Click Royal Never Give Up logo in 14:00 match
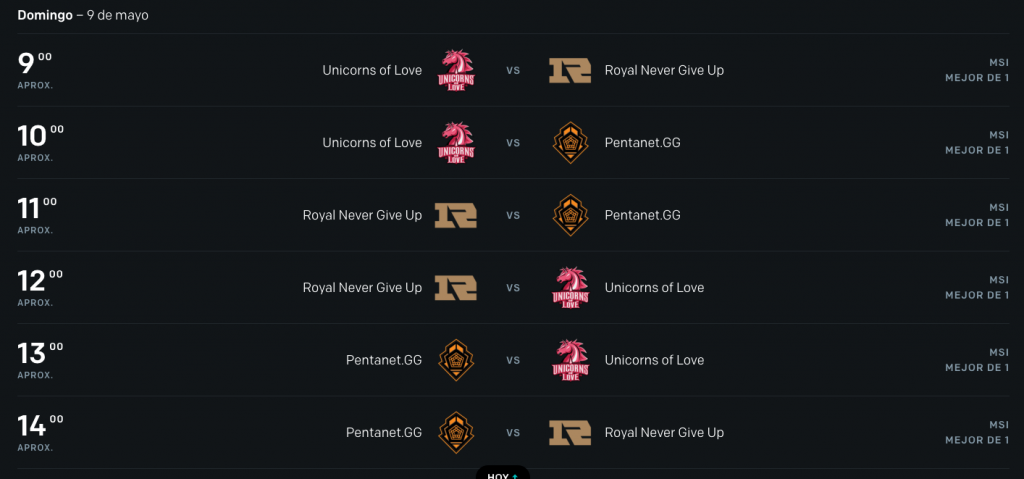 [x=570, y=433]
